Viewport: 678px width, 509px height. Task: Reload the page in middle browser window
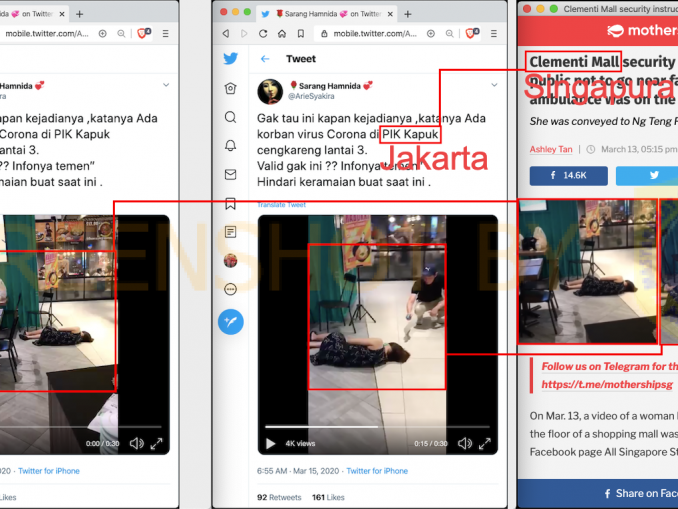pyautogui.click(x=263, y=33)
